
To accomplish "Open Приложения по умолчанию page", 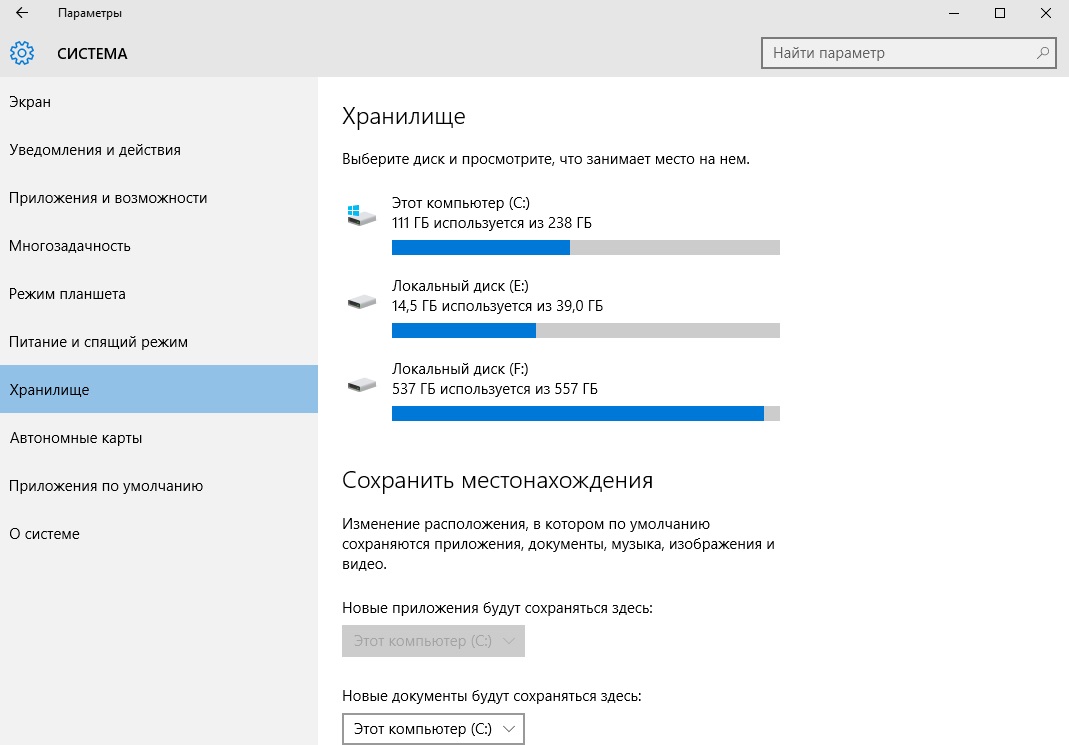I will click(x=159, y=486).
